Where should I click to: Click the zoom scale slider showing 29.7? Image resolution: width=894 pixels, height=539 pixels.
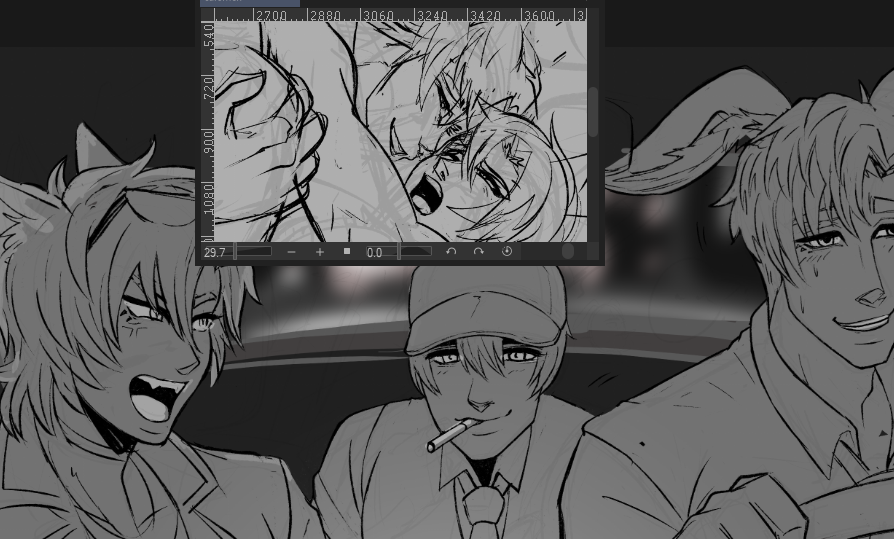pyautogui.click(x=237, y=252)
